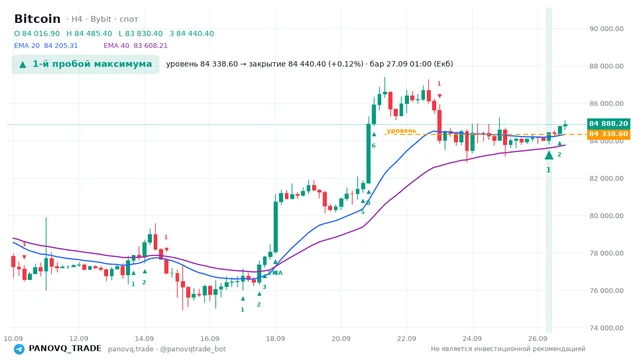This screenshot has width=640, height=360.
Task: Click the '90 000.00' price axis label
Action: [606, 29]
